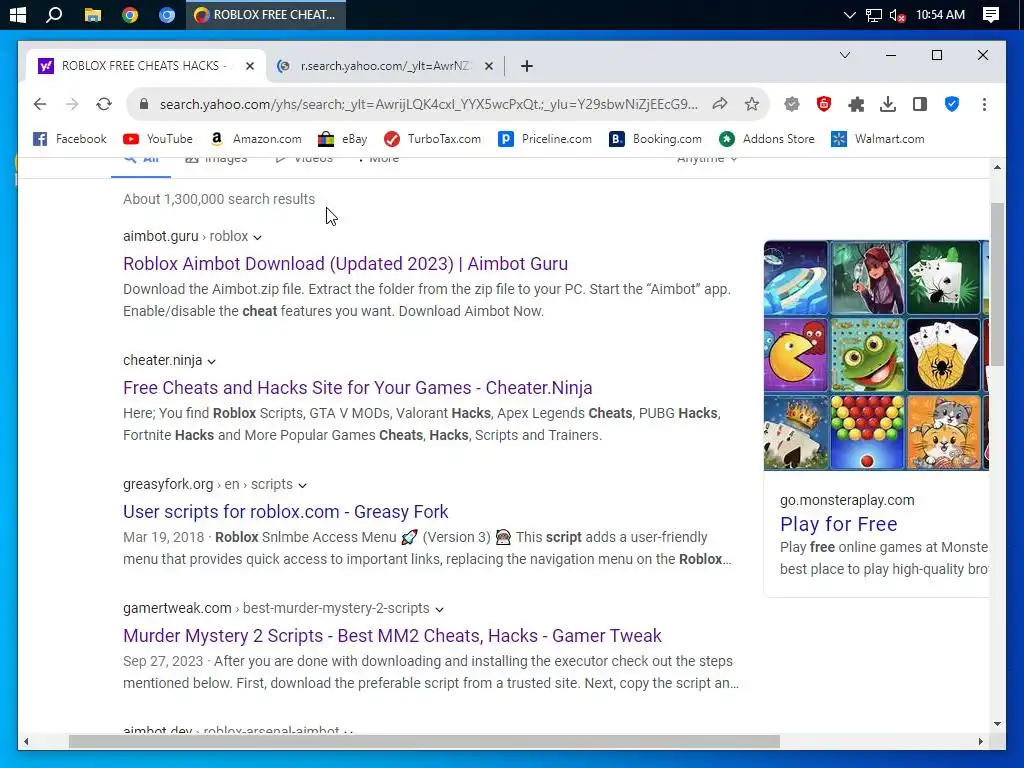Open the Priceline.com bookmark
Screen dimensions: 1024x768
tap(545, 139)
